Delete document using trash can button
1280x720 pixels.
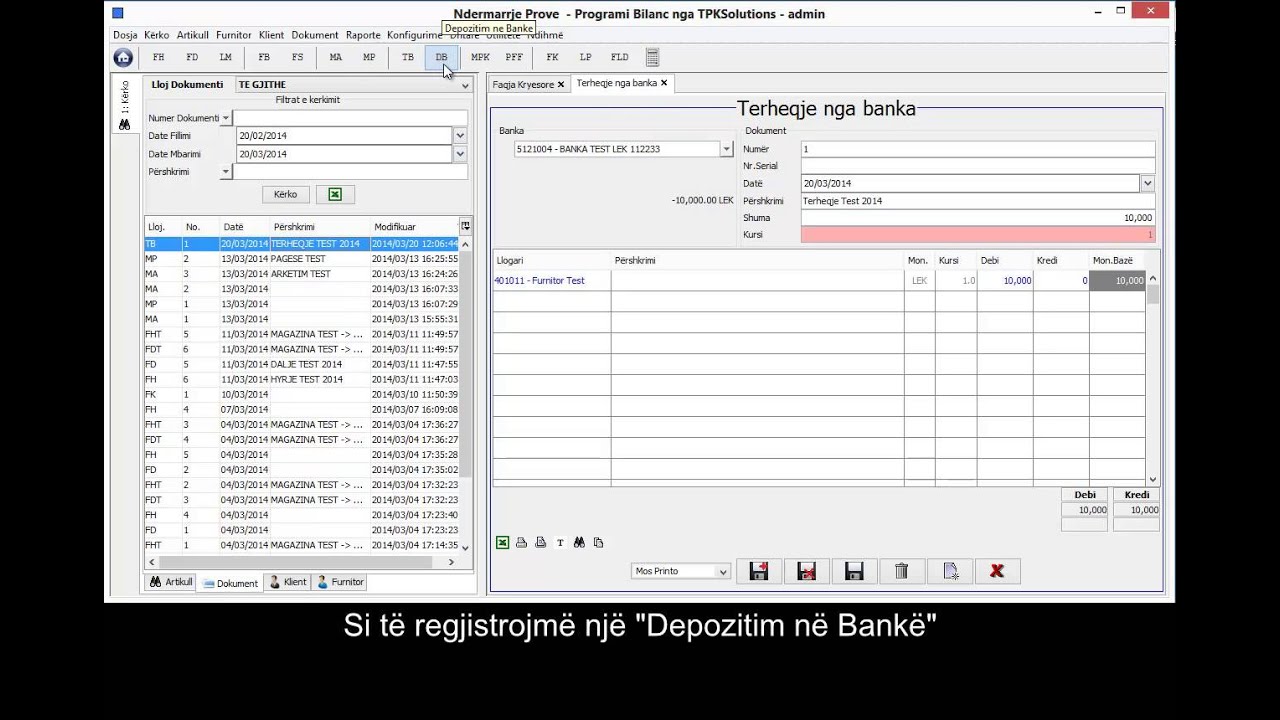pyautogui.click(x=901, y=571)
